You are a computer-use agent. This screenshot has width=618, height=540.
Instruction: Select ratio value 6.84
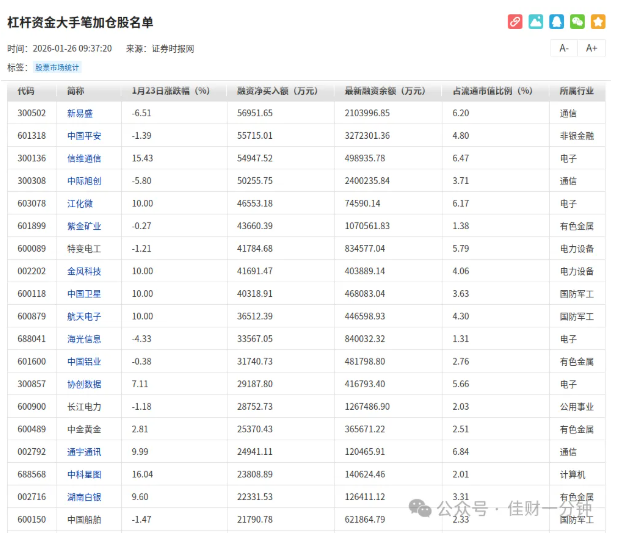tap(461, 452)
